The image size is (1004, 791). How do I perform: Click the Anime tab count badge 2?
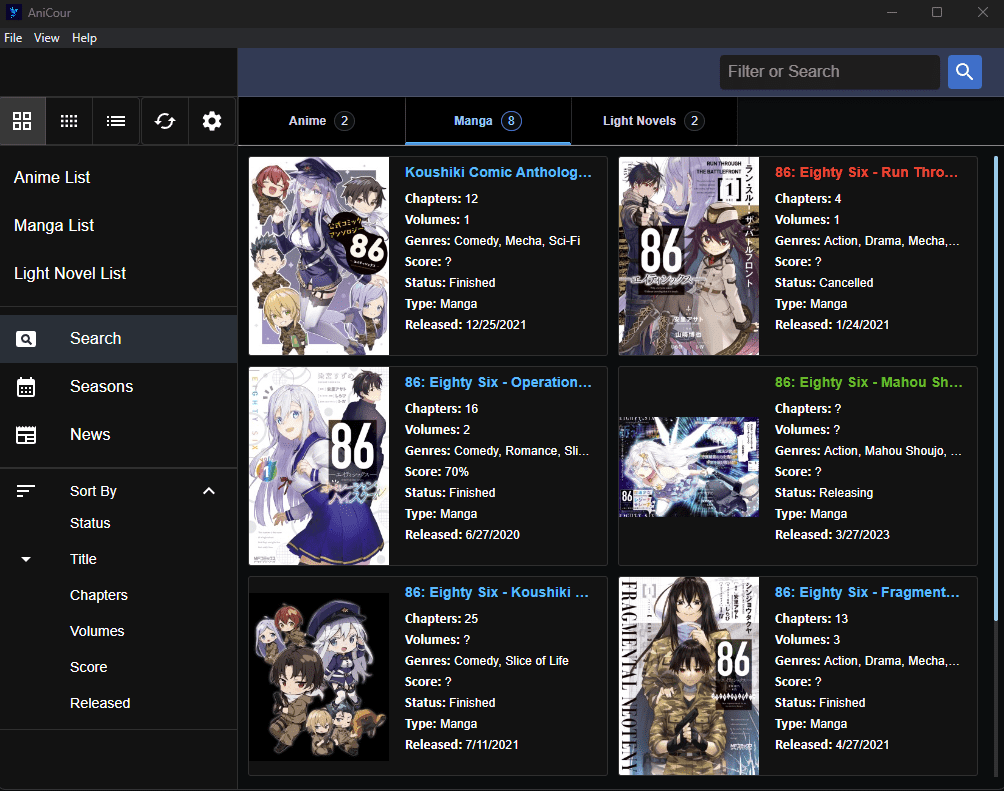click(x=344, y=121)
